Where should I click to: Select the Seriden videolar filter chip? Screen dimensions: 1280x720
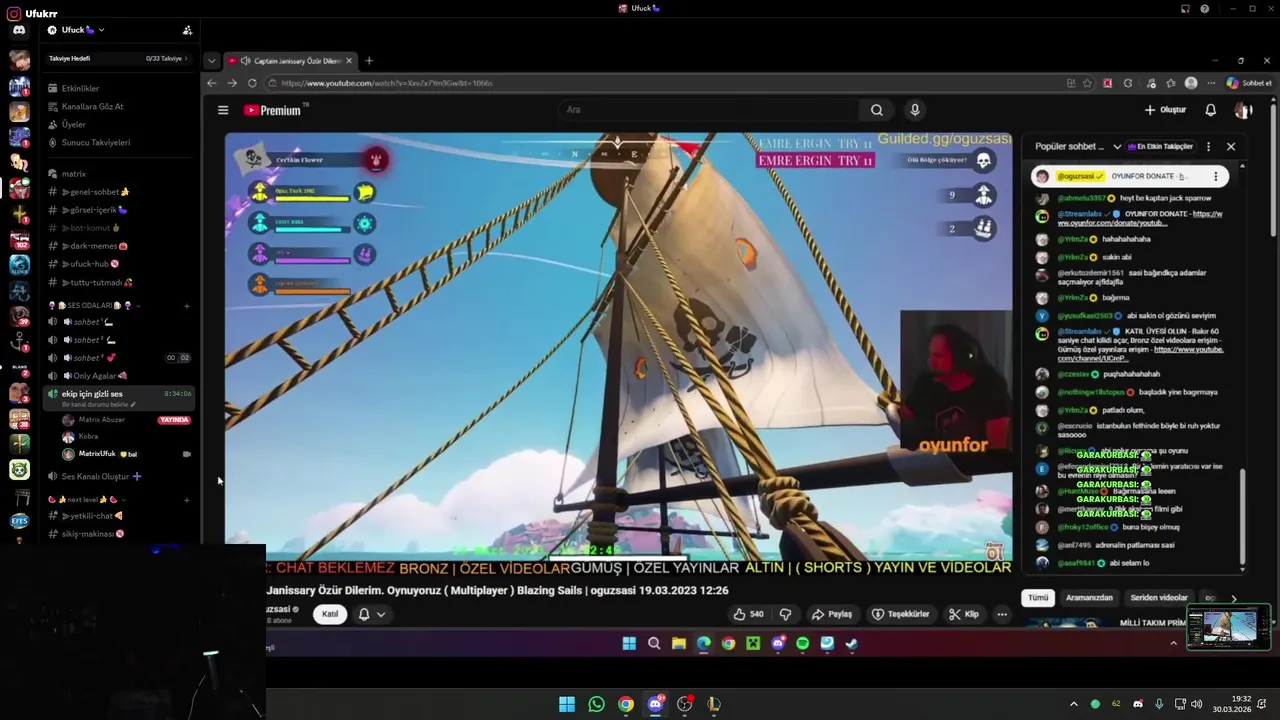pos(1159,598)
